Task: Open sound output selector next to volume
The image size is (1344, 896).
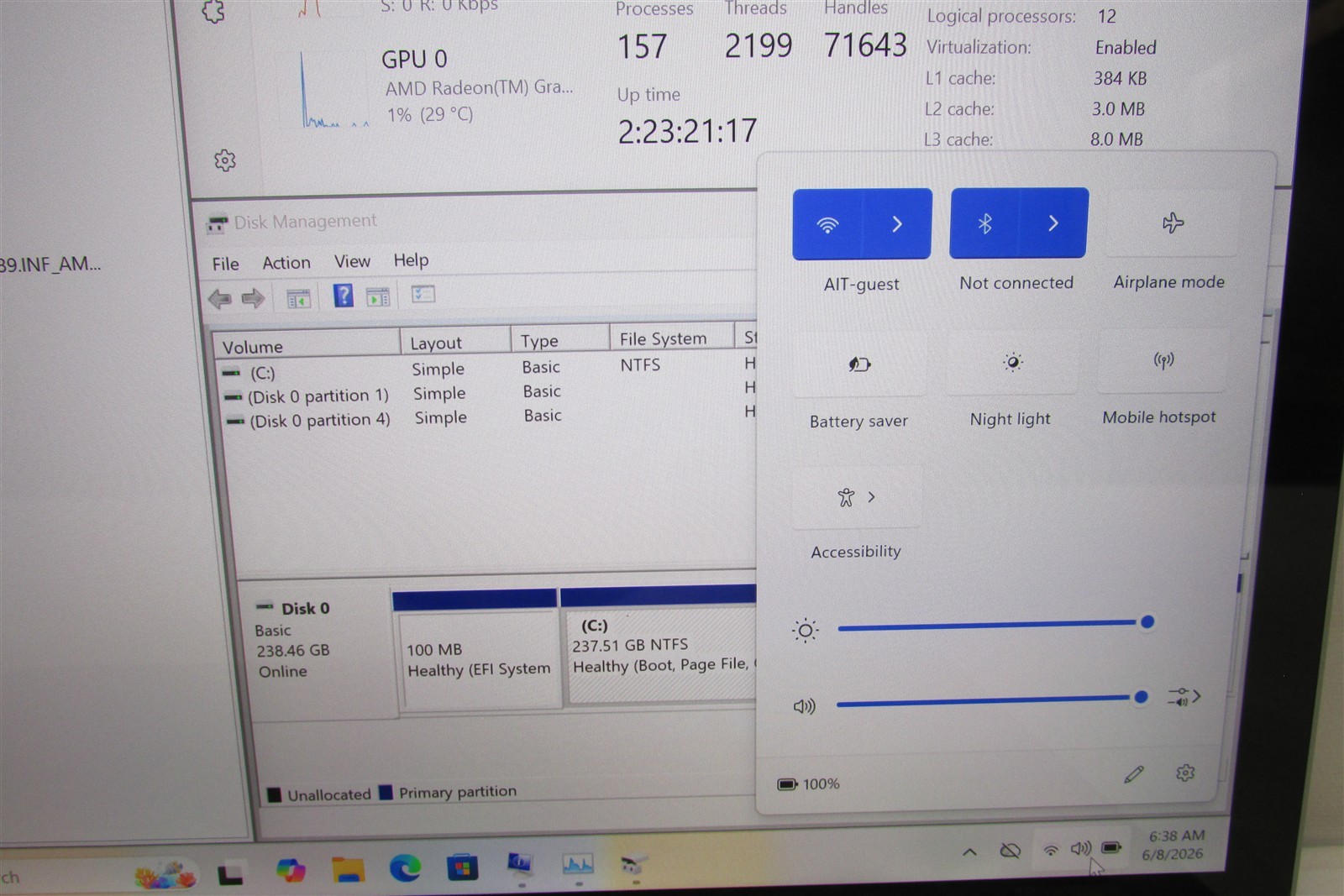Action: 1184,697
